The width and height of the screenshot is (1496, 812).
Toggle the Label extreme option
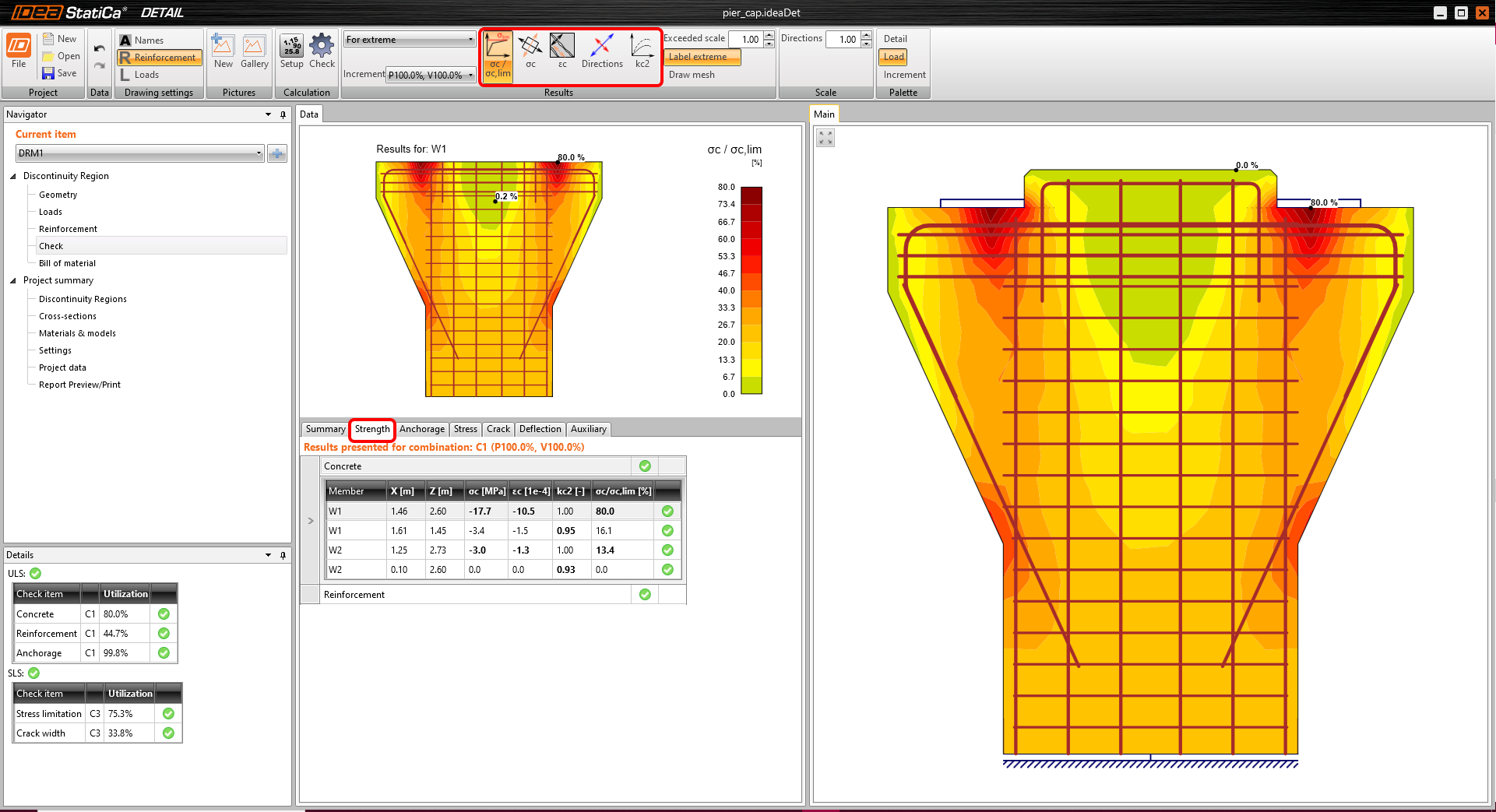pyautogui.click(x=701, y=57)
